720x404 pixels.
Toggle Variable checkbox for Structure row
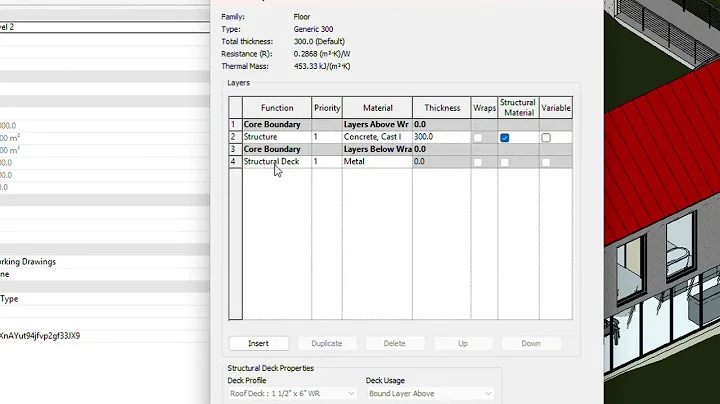(546, 137)
